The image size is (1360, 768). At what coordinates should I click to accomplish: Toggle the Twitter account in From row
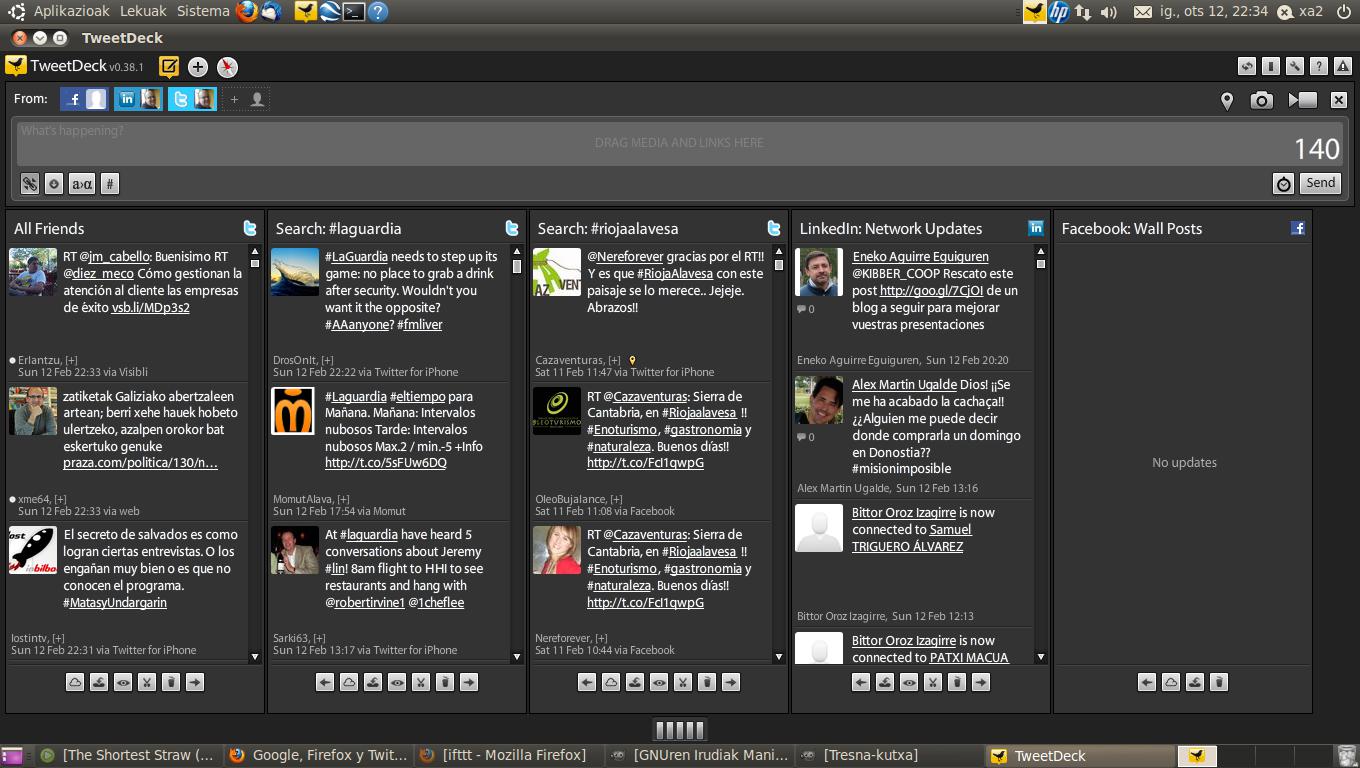tap(192, 99)
